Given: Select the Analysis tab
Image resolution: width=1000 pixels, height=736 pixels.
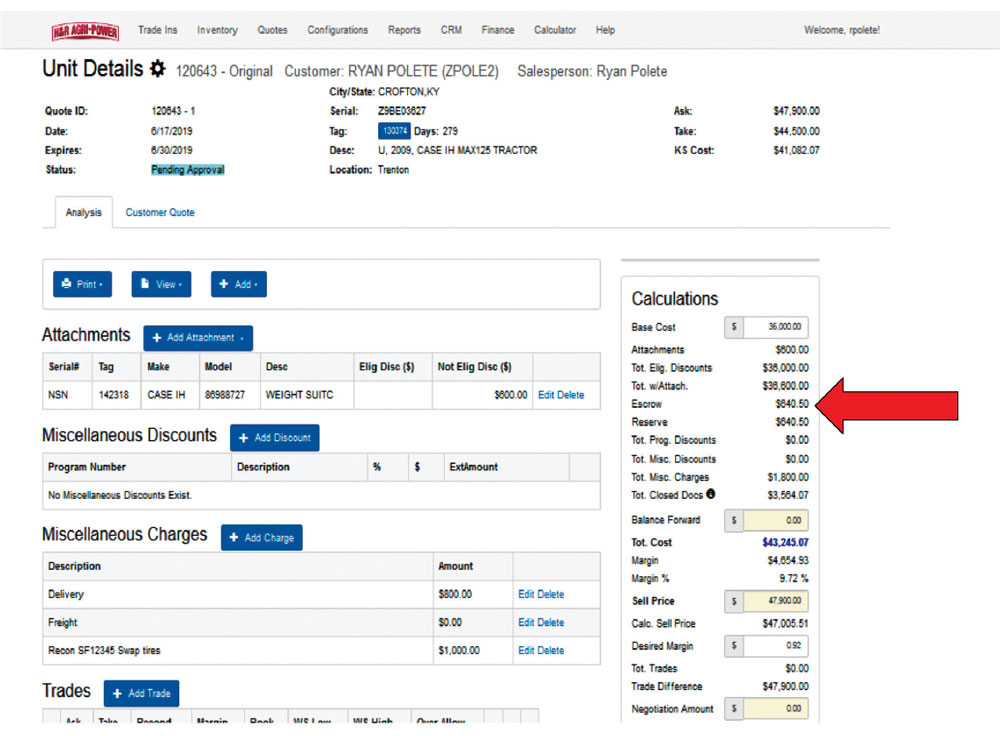Looking at the screenshot, I should pyautogui.click(x=84, y=212).
